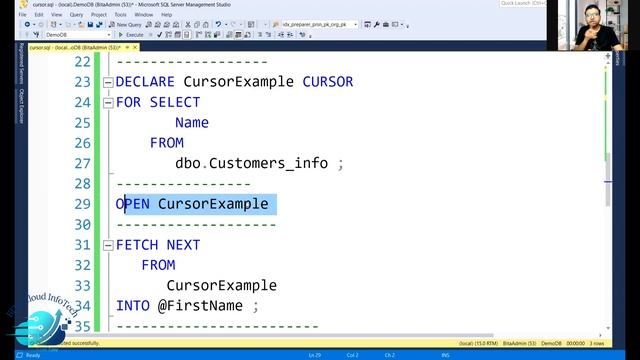Open the idx_preparer find combo box

320,24
